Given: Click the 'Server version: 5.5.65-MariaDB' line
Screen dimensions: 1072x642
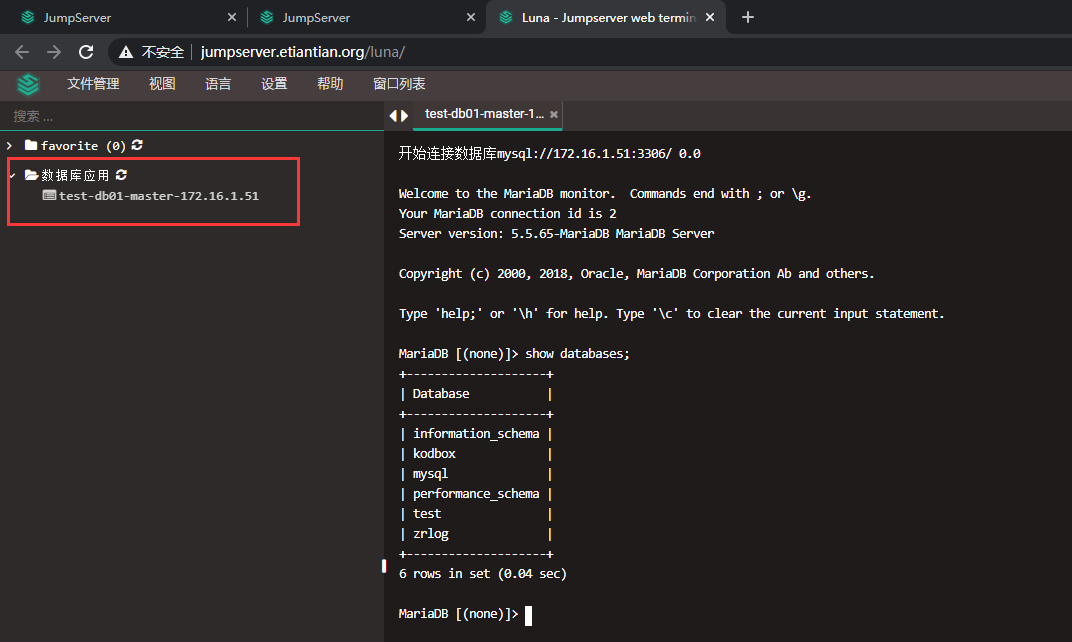Looking at the screenshot, I should [557, 234].
